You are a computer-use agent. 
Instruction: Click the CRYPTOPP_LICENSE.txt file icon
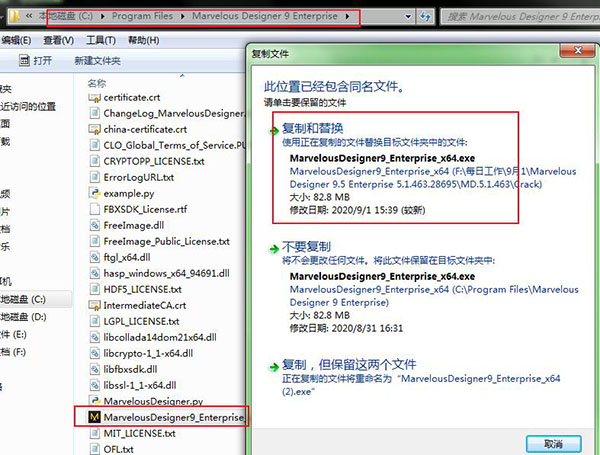pyautogui.click(x=94, y=161)
